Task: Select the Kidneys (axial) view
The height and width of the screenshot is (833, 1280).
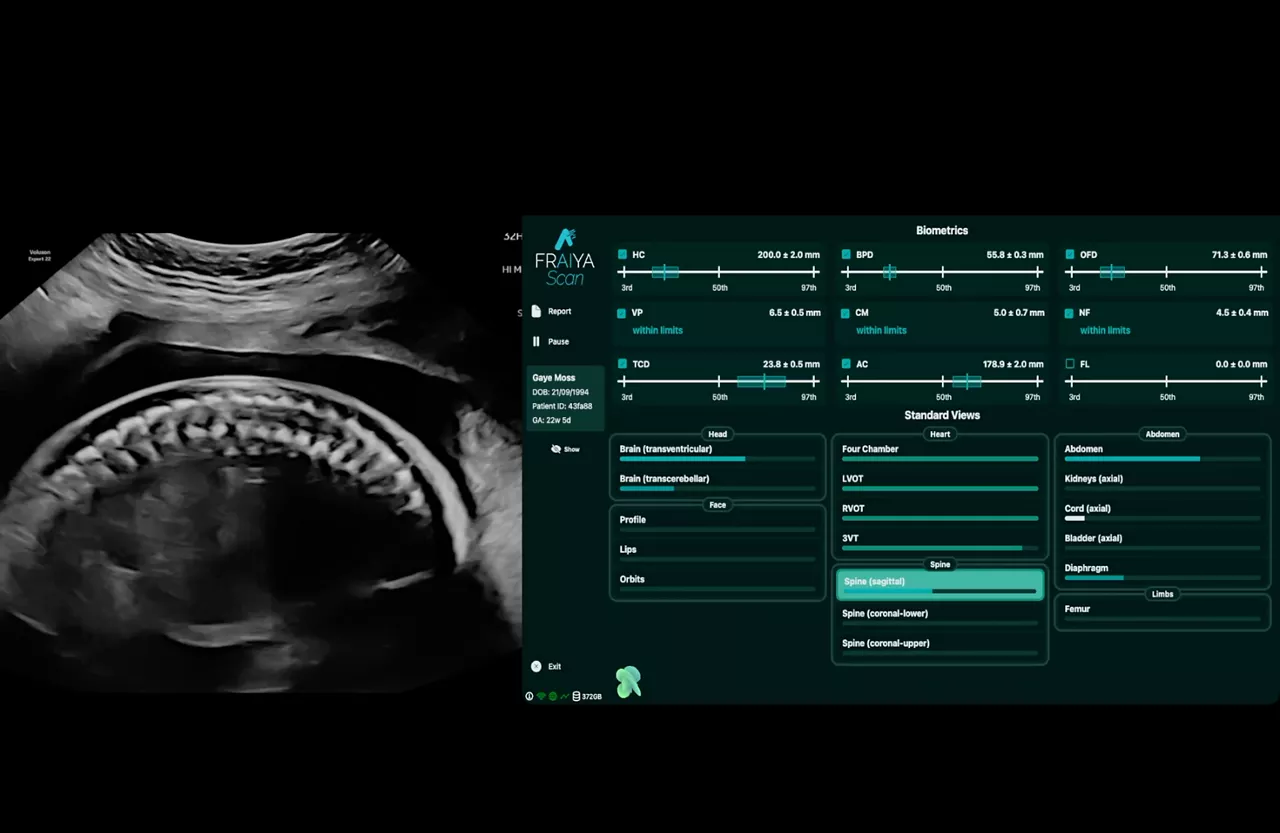Action: [x=1163, y=483]
